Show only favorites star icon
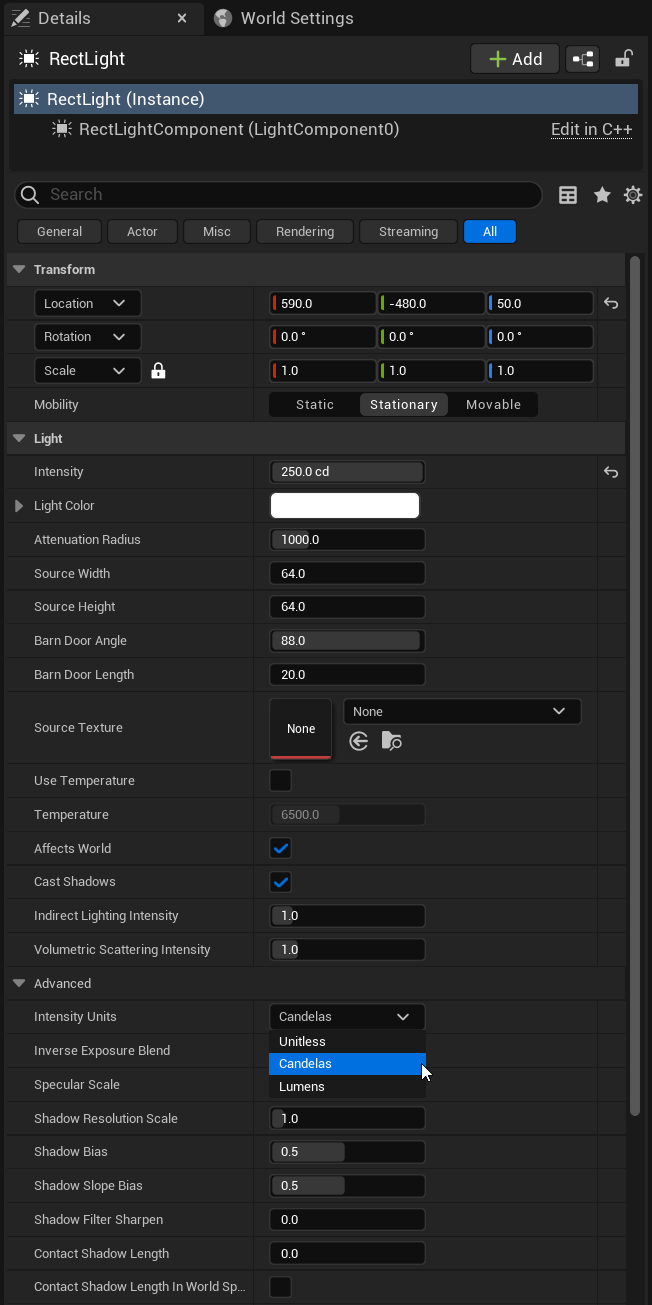This screenshot has height=1305, width=652. (x=602, y=195)
